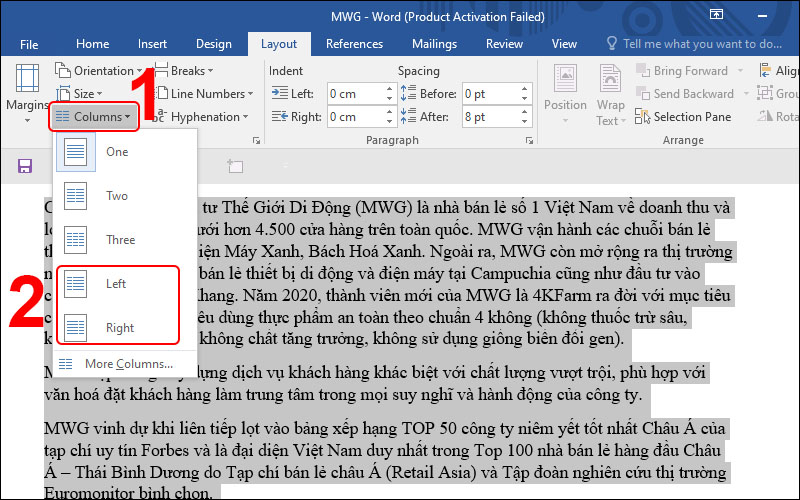Decrease the Indent Right value with down arrow

pos(390,122)
